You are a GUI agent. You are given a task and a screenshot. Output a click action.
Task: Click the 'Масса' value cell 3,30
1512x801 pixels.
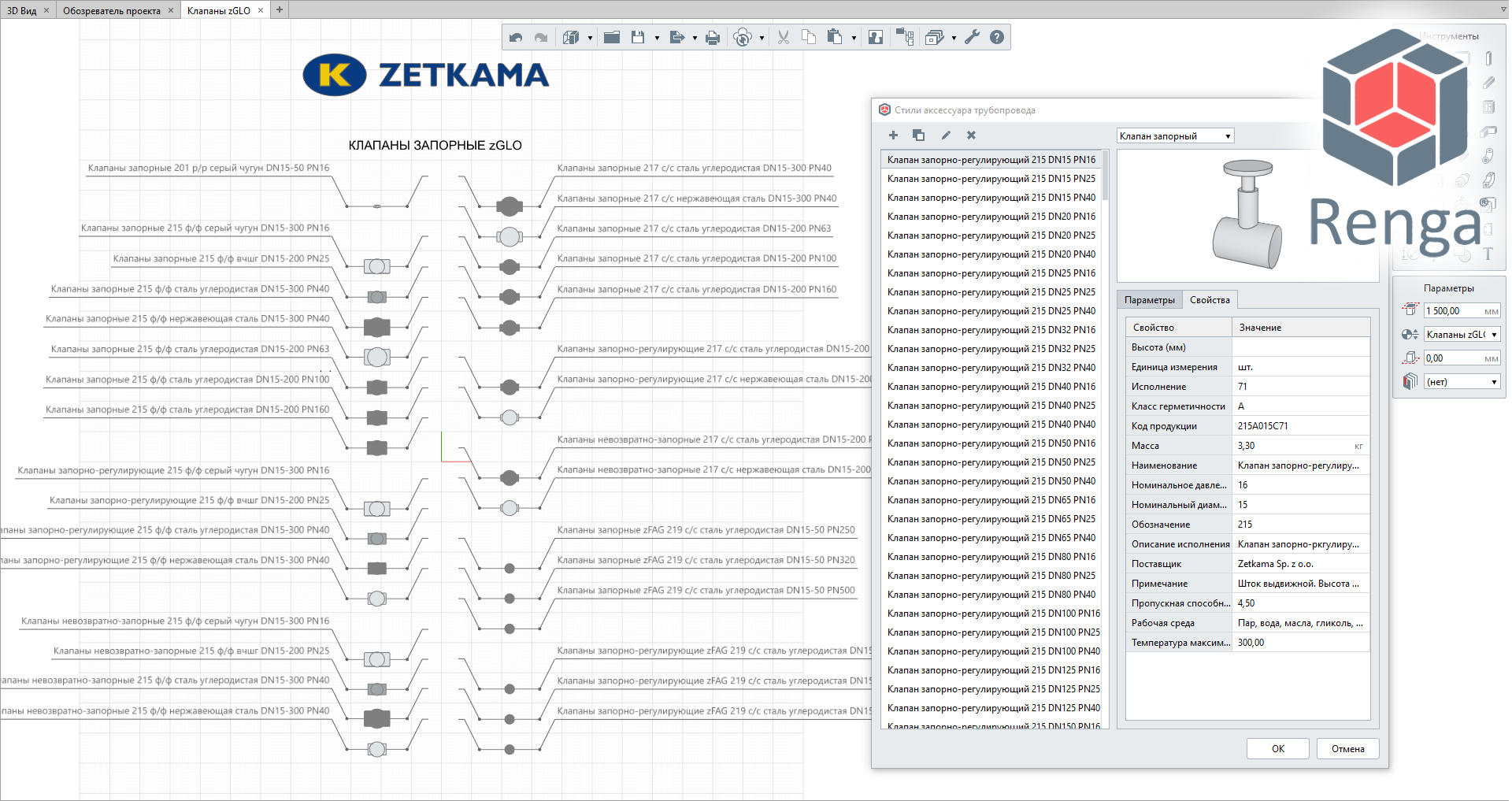1300,446
